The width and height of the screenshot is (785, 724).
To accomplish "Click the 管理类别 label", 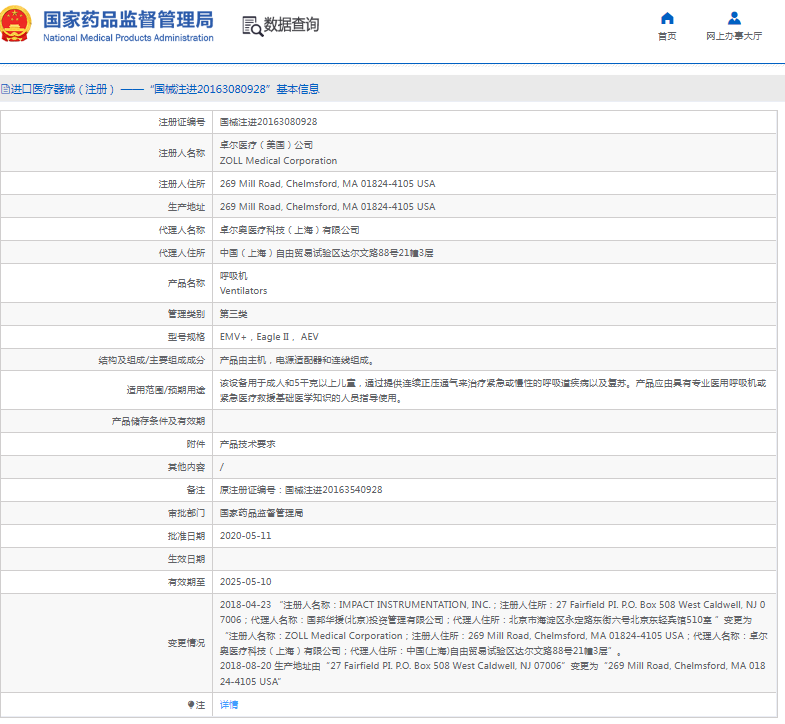I will click(186, 314).
